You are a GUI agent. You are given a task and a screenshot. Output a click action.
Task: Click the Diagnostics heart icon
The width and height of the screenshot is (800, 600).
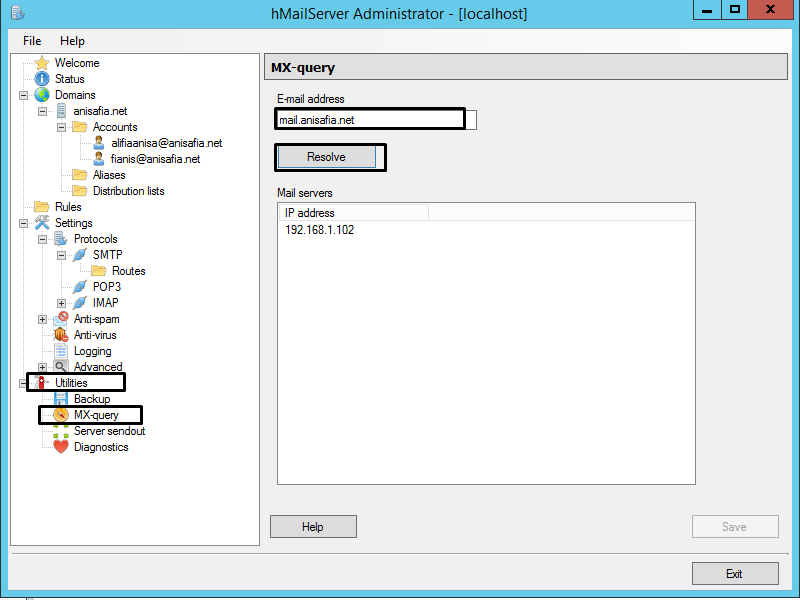coord(61,447)
